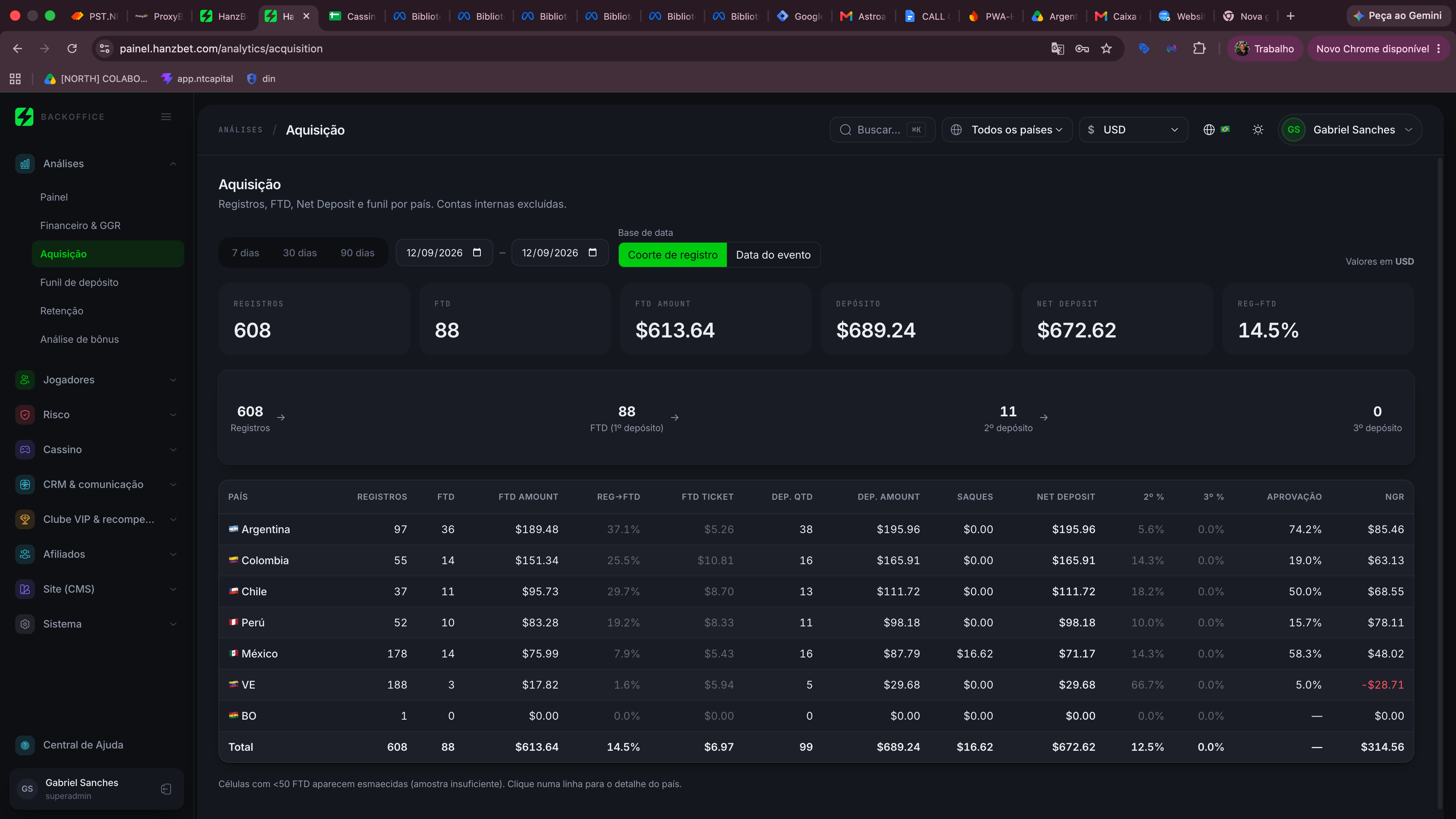The height and width of the screenshot is (819, 1456).
Task: Open Painel menu item
Action: pos(108,197)
